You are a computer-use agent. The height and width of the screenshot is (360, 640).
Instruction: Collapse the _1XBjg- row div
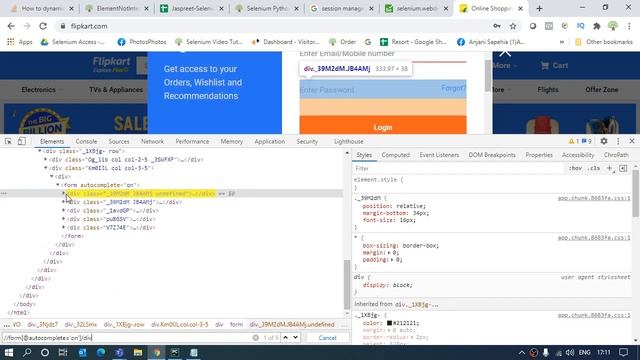coord(40,151)
